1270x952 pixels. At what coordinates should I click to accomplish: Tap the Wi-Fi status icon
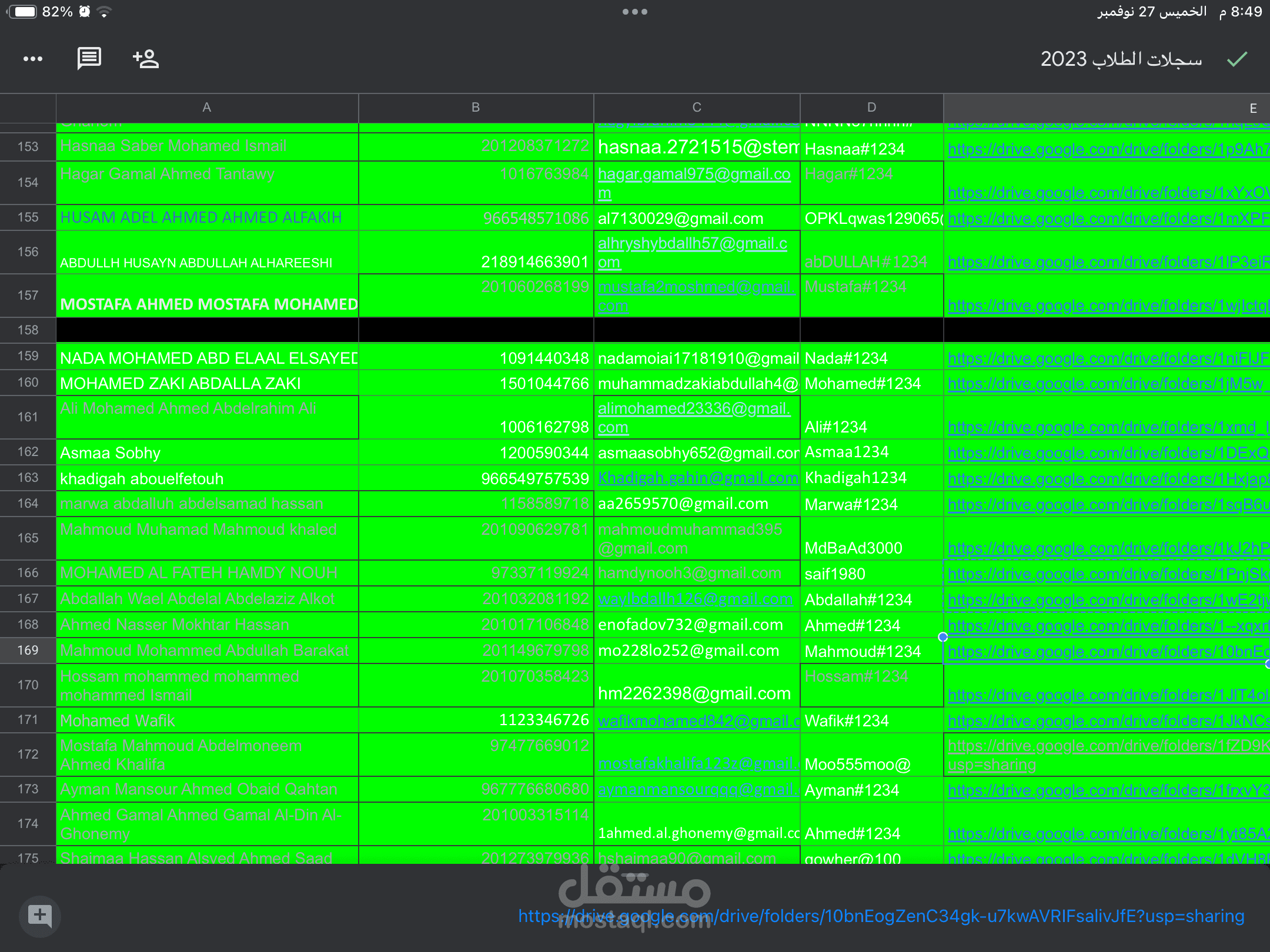(105, 12)
